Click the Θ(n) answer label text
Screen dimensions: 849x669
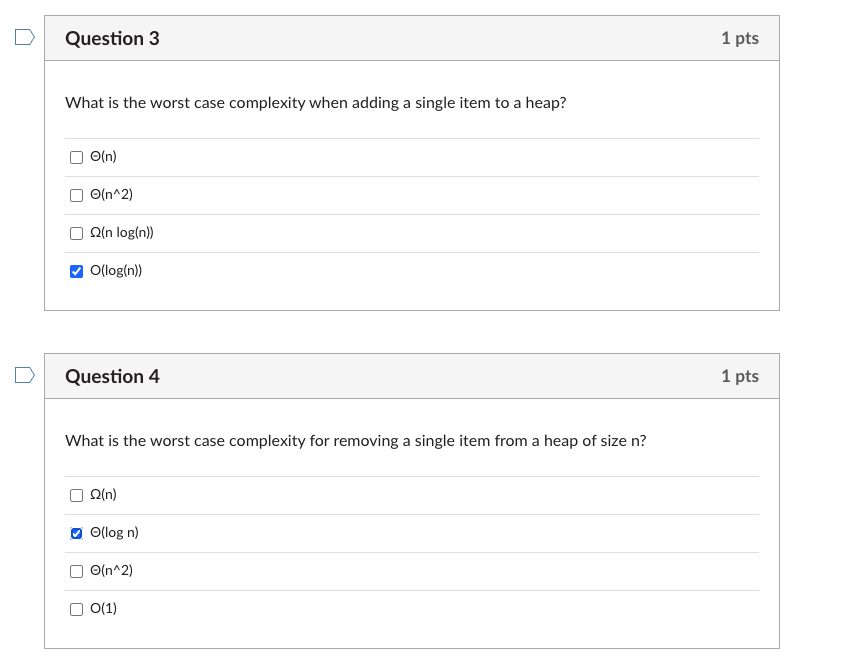104,157
